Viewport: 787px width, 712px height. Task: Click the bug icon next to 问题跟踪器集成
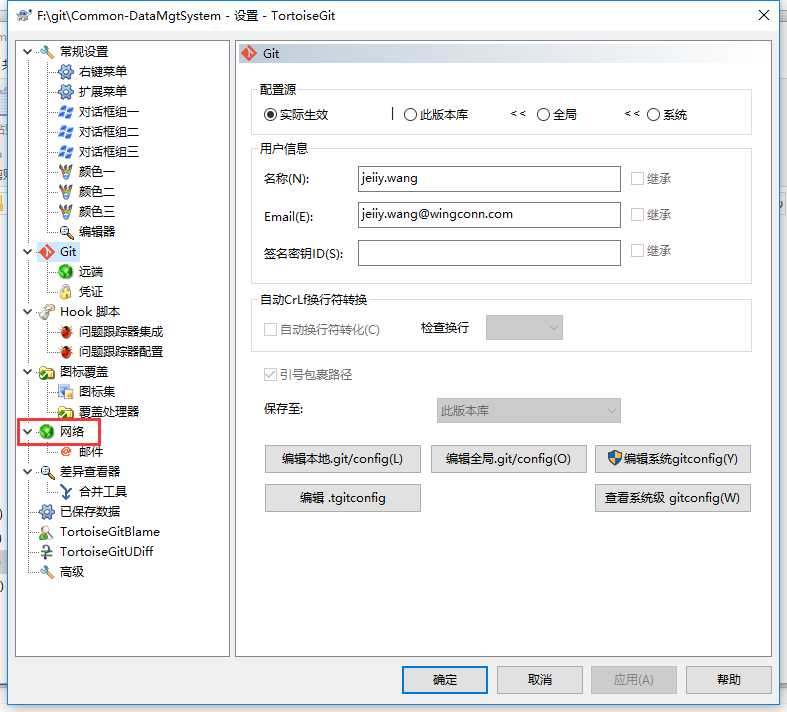[66, 332]
